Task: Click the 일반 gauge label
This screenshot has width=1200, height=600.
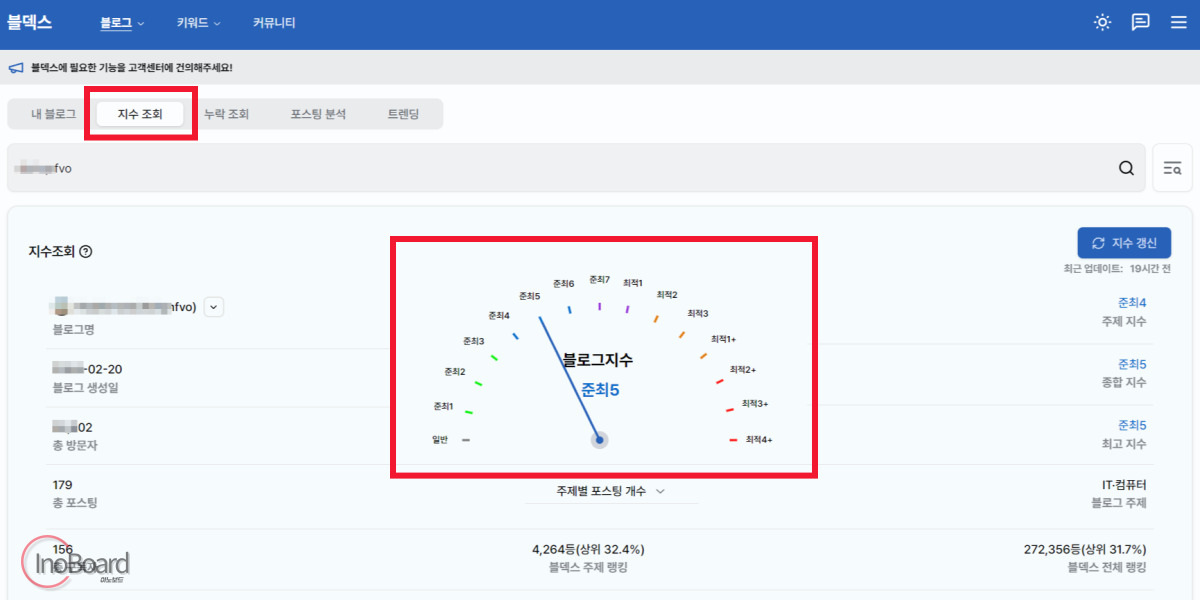Action: [x=440, y=439]
